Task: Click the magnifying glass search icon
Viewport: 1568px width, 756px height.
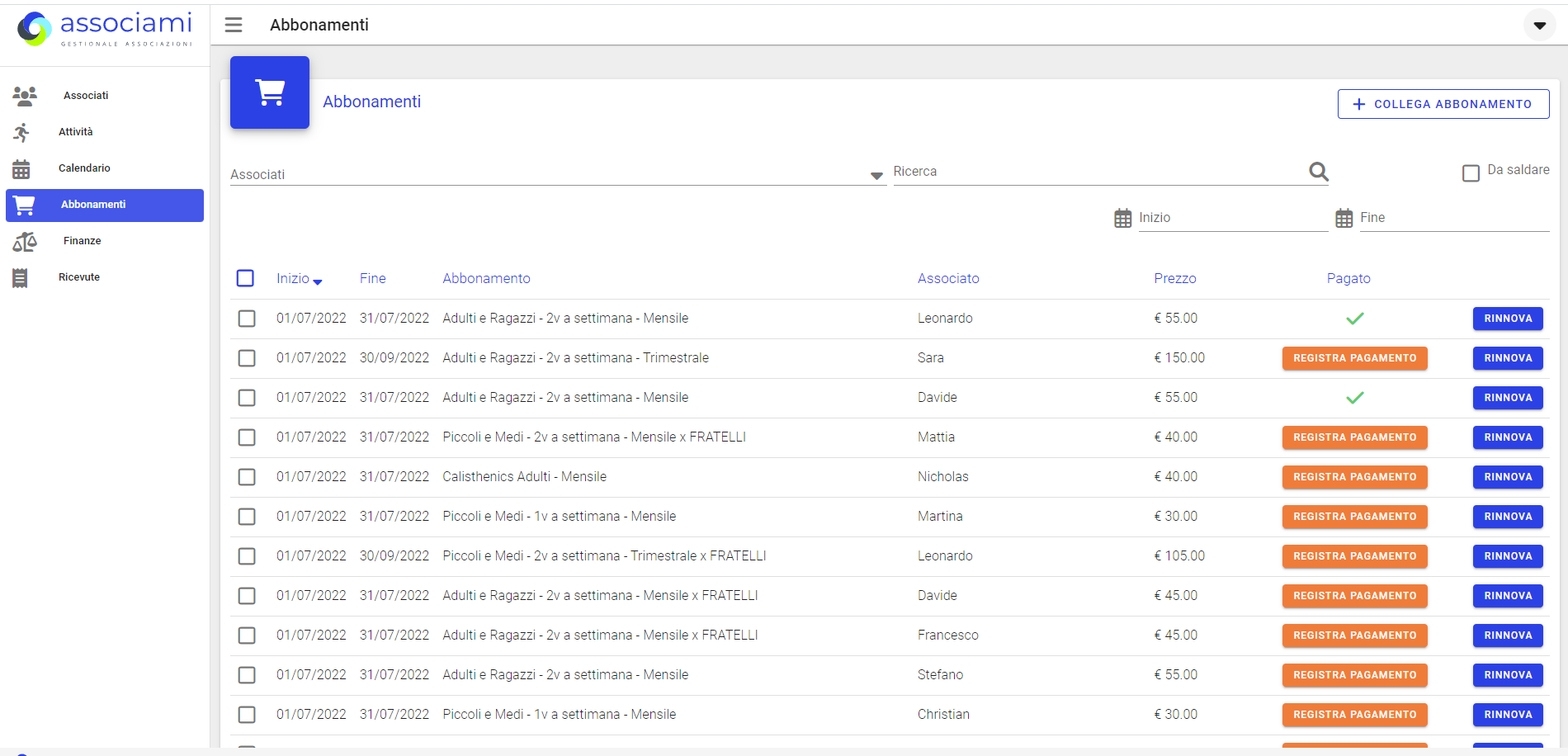Action: pyautogui.click(x=1318, y=171)
